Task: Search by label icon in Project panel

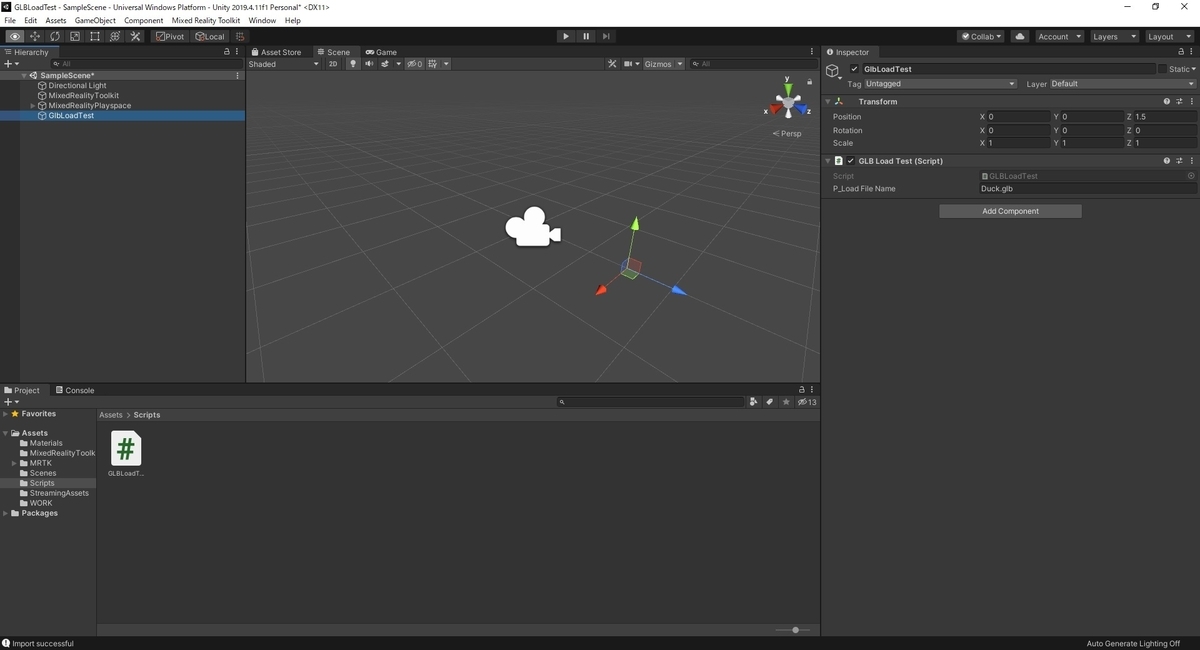Action: click(769, 402)
